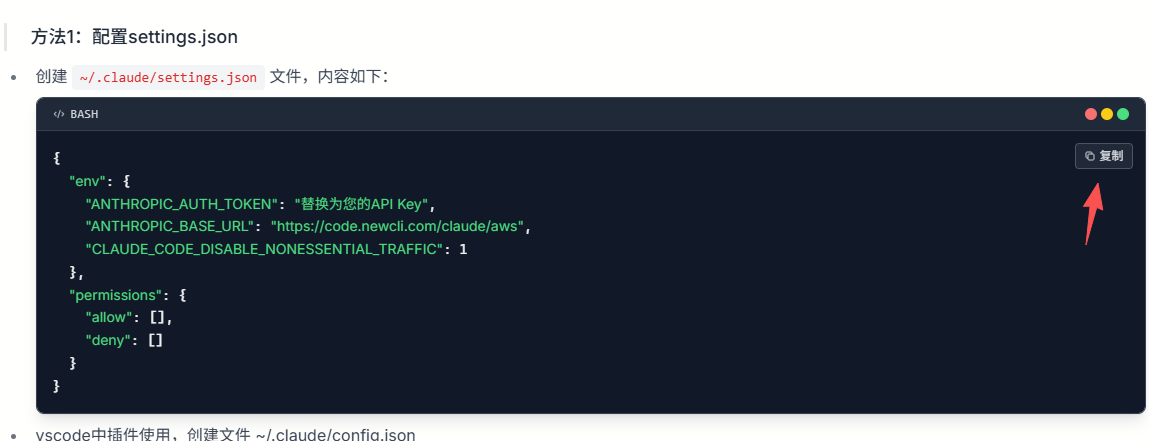Copy the code with the 复制 button
Viewport: 1149px width, 441px height.
click(1104, 156)
